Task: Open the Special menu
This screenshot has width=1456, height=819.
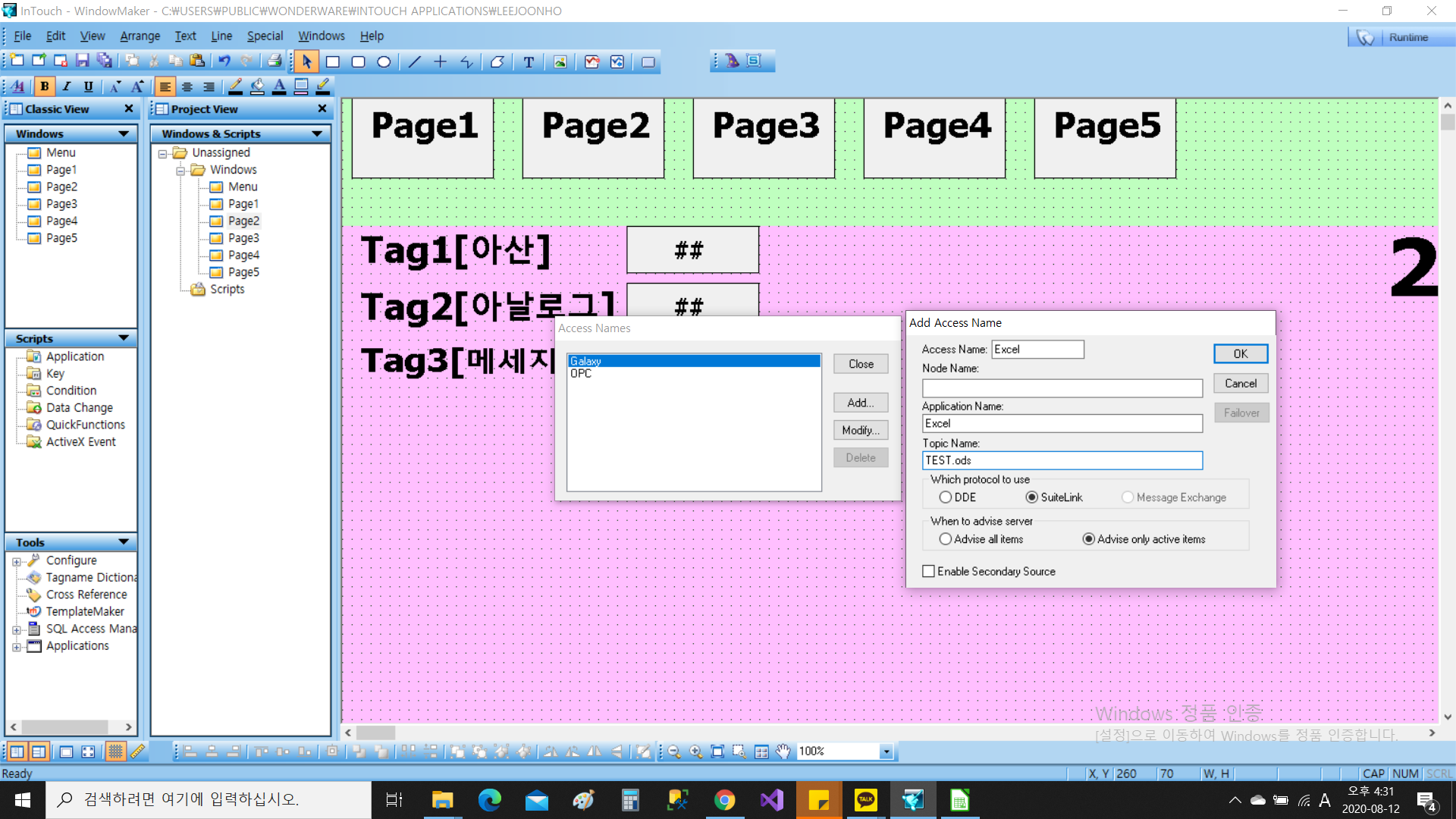Action: [x=265, y=36]
